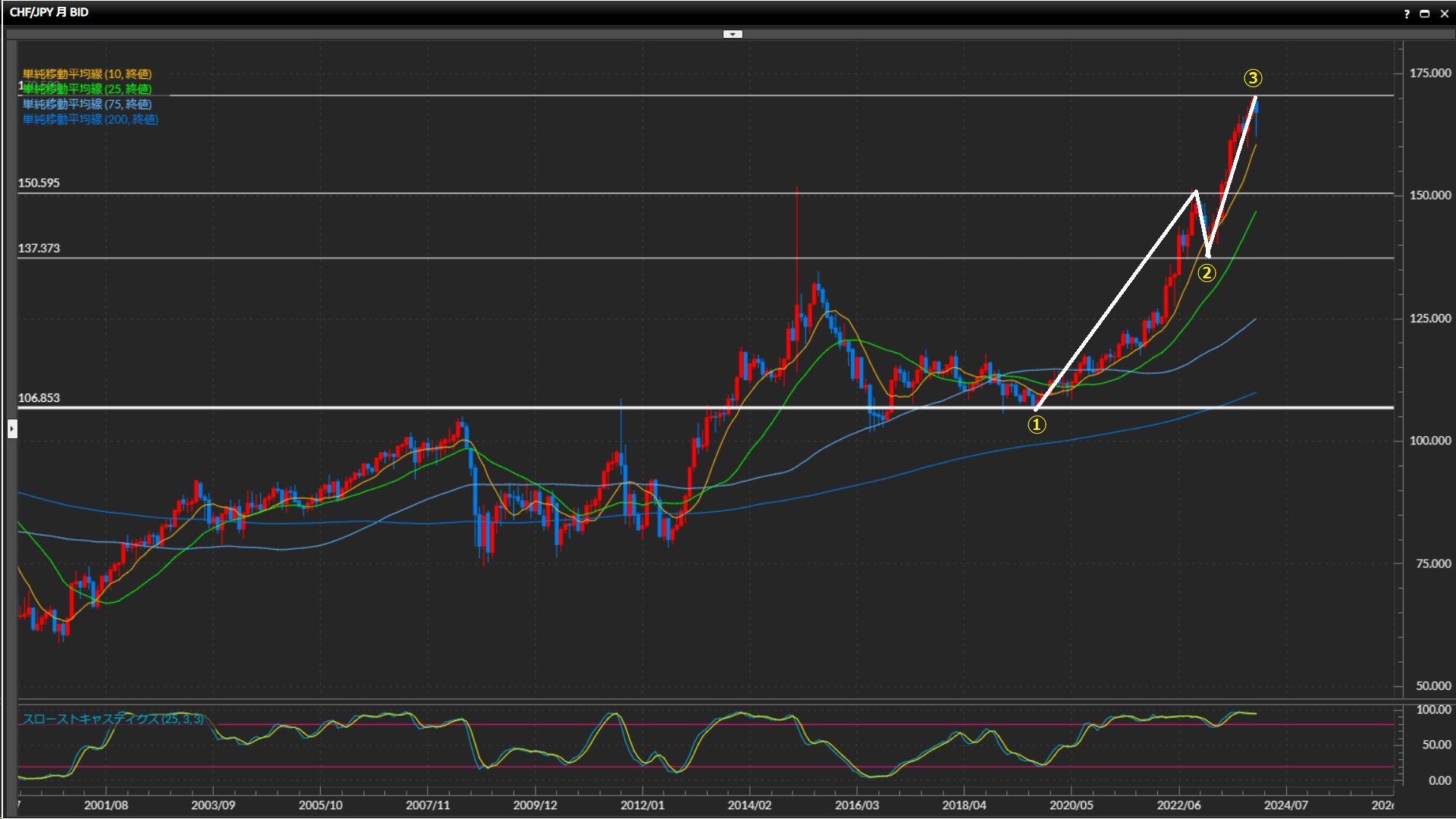
Task: Click the 2020/05 date on time axis
Action: click(x=1072, y=805)
